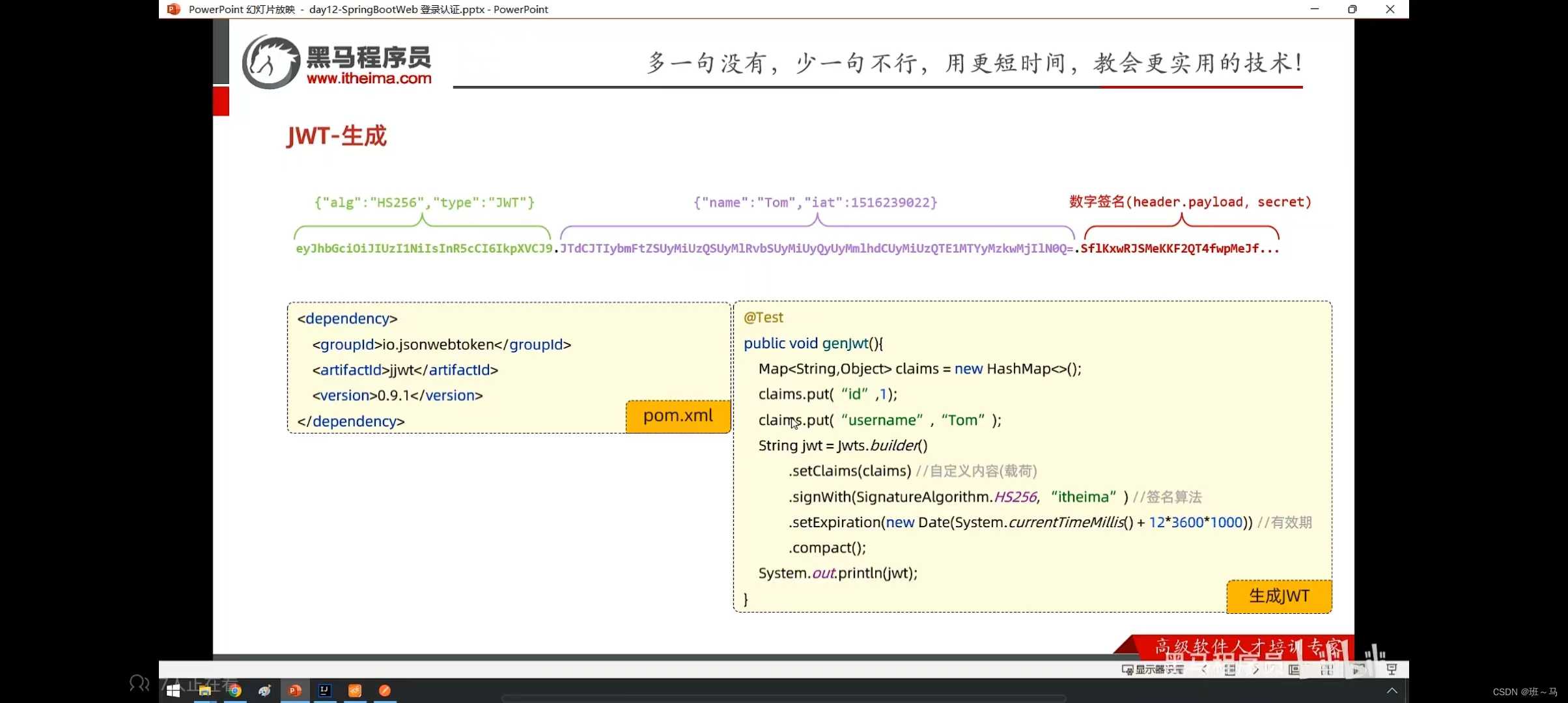Click the 生成JWT highlighted label
Screen dimensions: 1568x703
coord(1278,596)
